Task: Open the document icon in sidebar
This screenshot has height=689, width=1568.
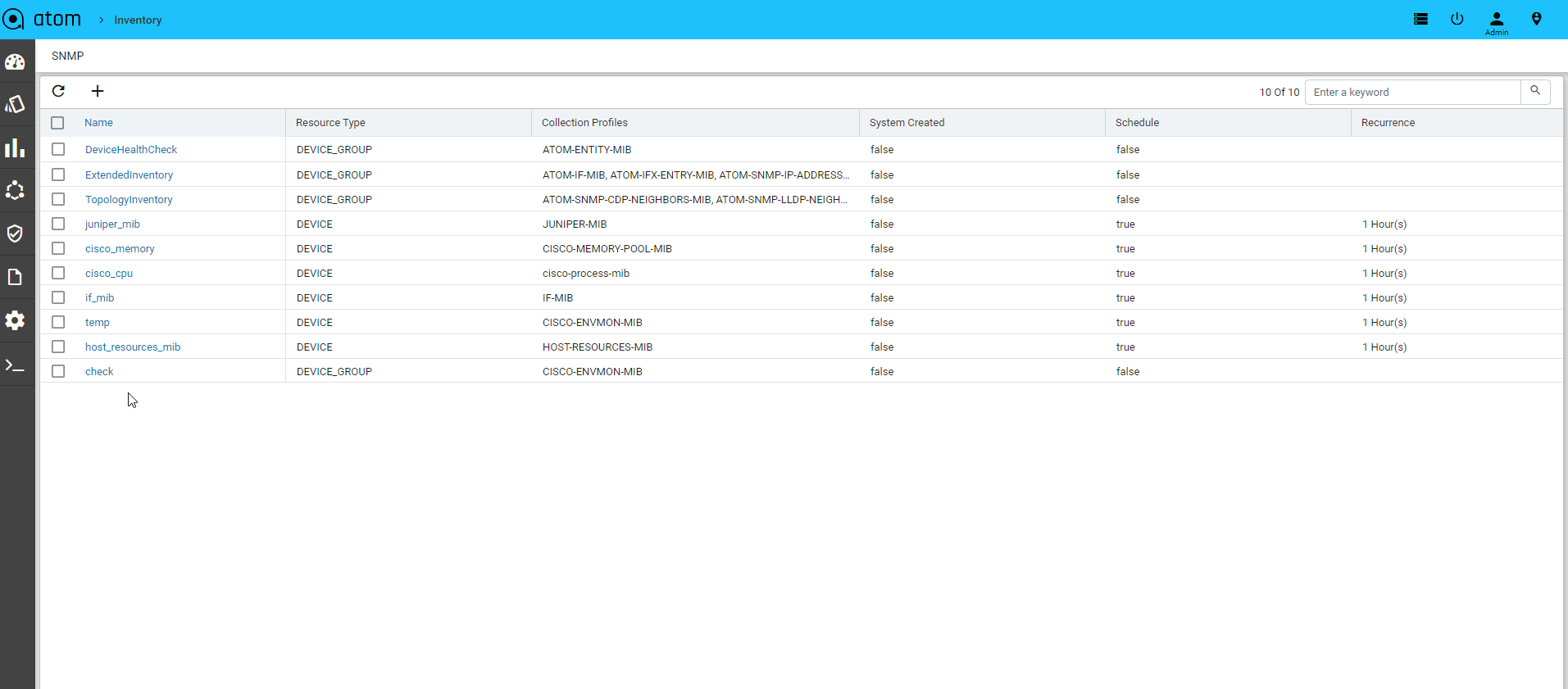Action: pos(15,277)
